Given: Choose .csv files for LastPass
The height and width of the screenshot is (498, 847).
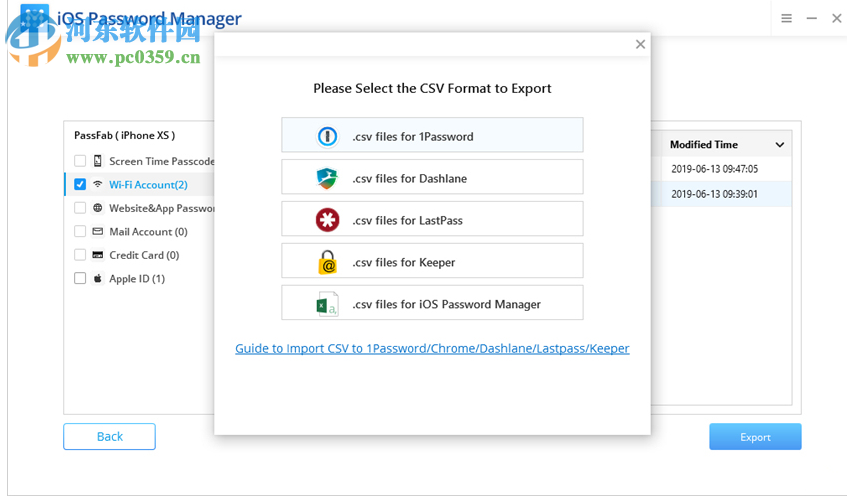Looking at the screenshot, I should [432, 219].
